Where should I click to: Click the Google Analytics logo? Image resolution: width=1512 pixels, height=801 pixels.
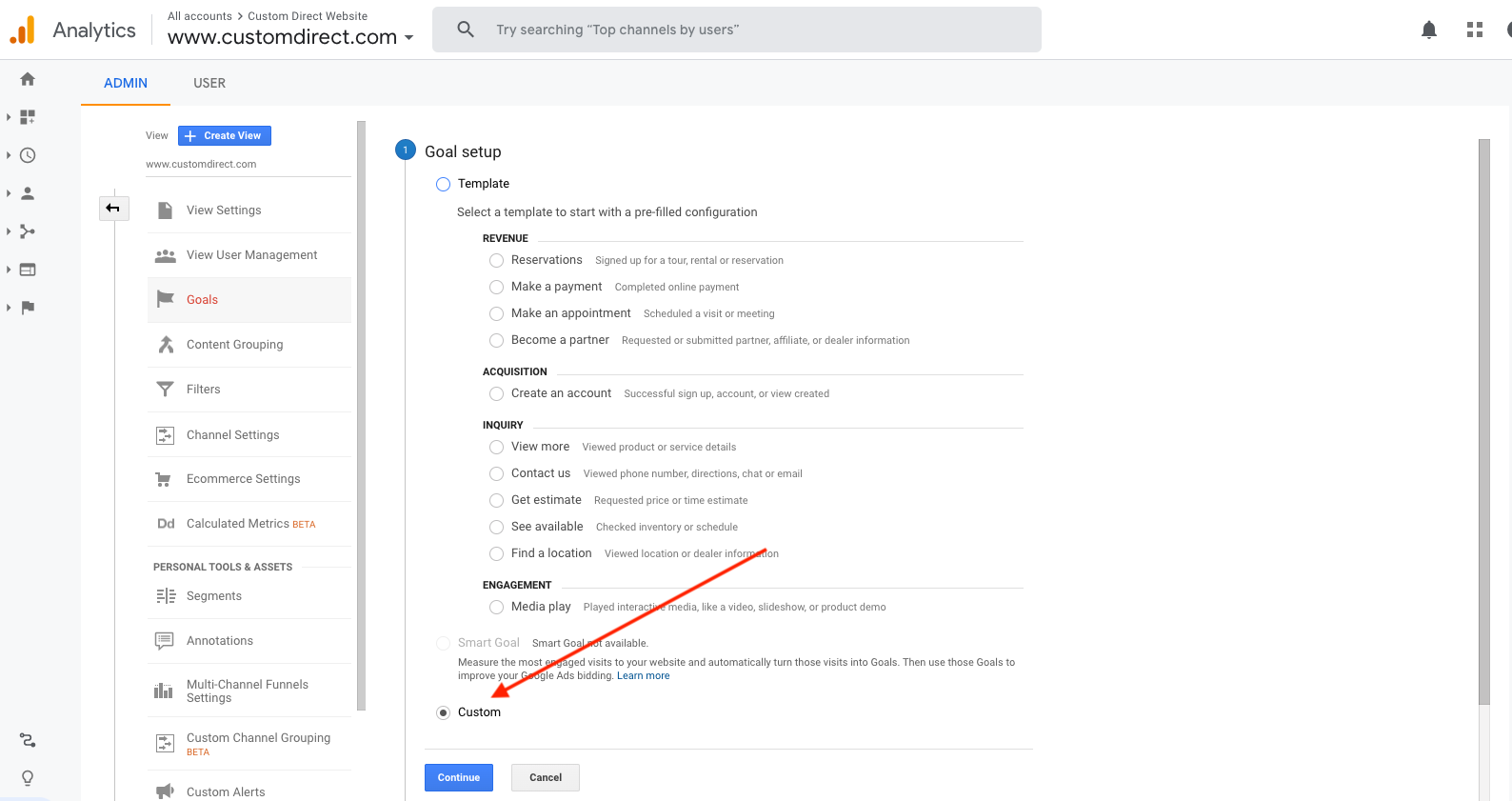coord(23,30)
